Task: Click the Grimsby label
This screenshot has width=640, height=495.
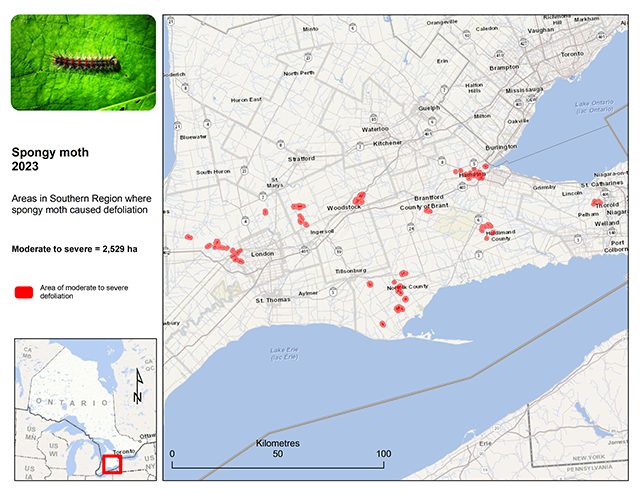Action: tap(544, 187)
